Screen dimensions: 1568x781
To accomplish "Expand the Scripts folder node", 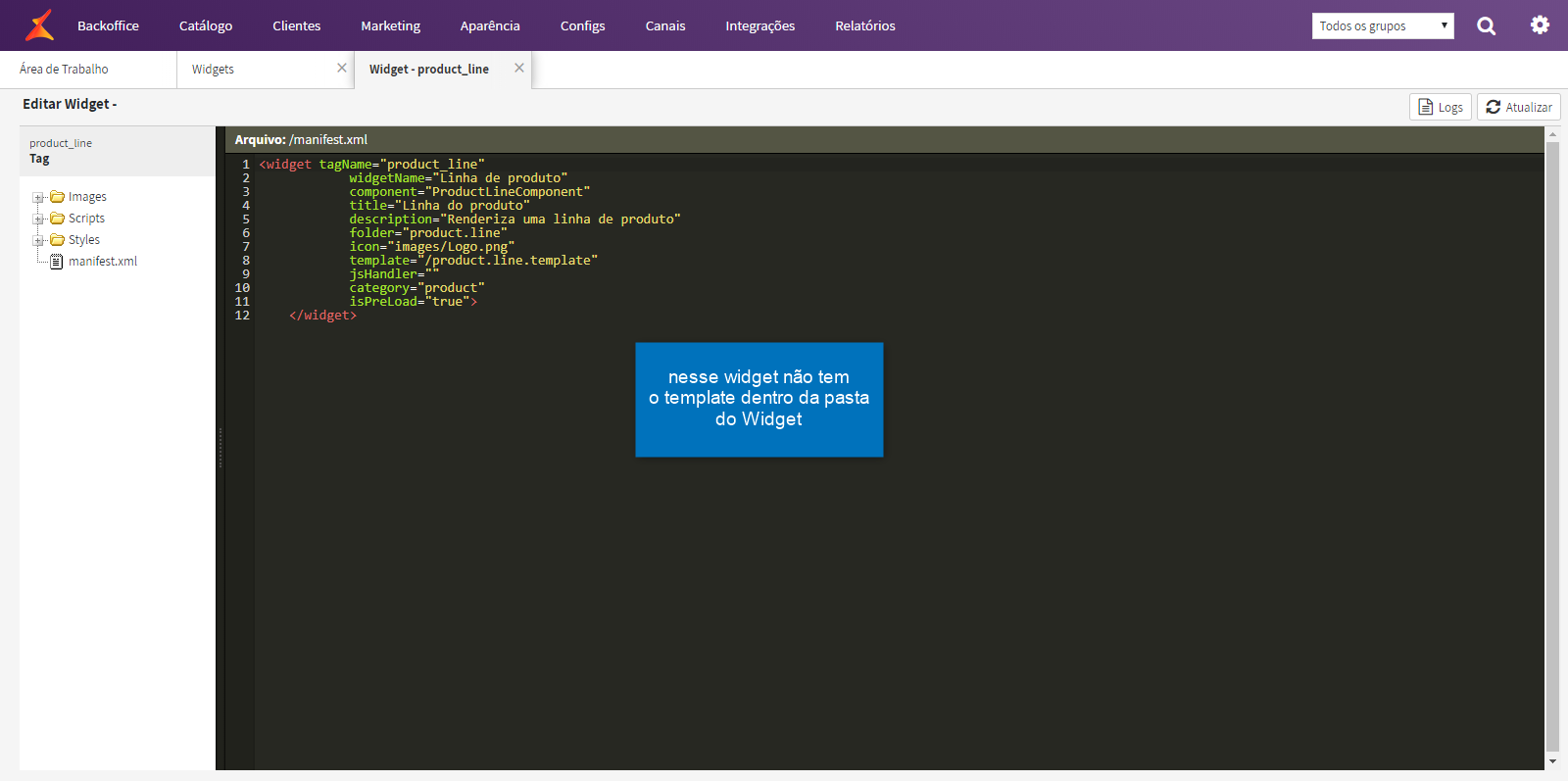I will tap(38, 220).
